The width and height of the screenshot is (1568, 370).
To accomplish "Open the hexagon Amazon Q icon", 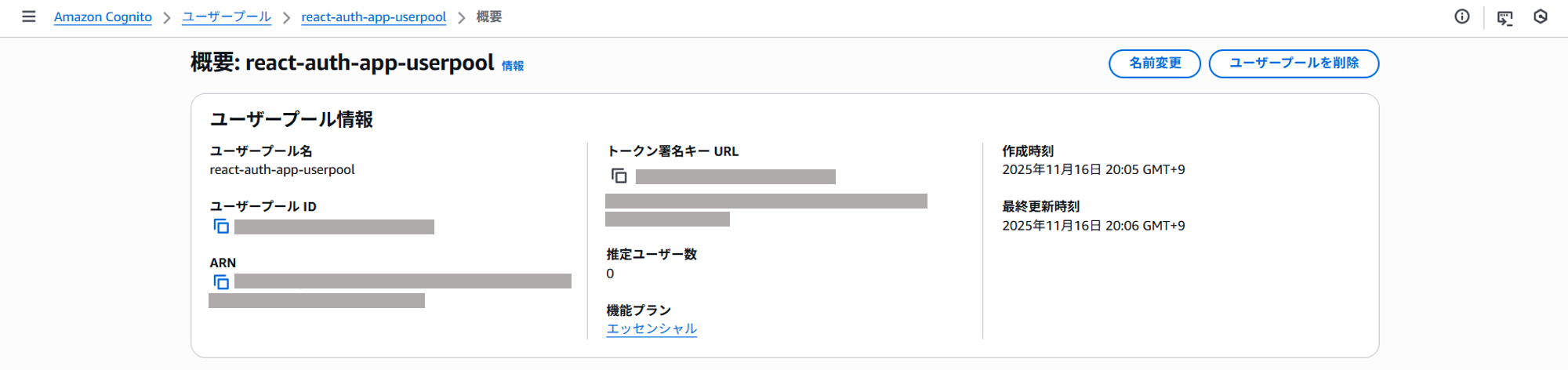I will point(1541,16).
